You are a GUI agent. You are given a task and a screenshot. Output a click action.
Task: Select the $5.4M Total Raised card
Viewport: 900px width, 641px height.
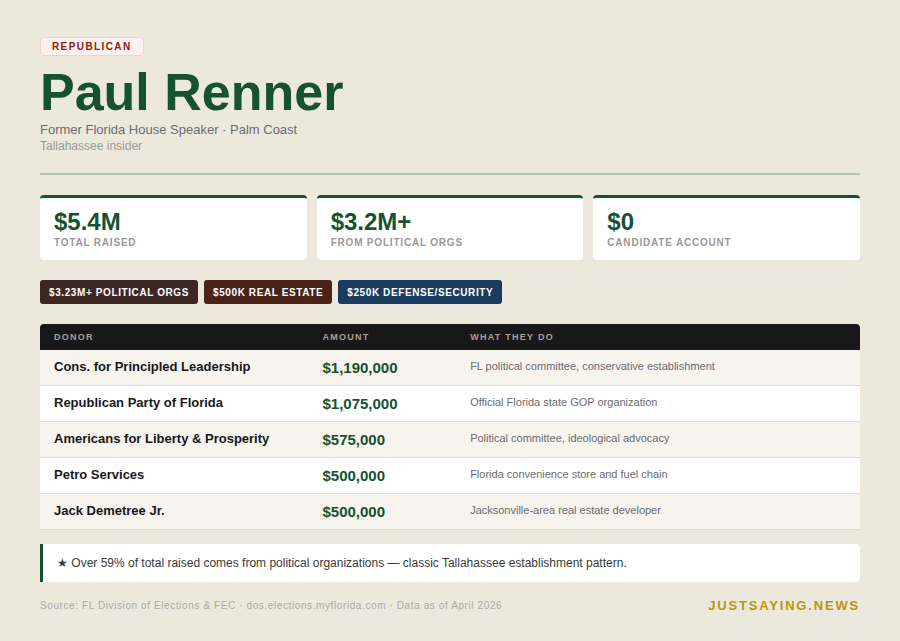click(173, 228)
